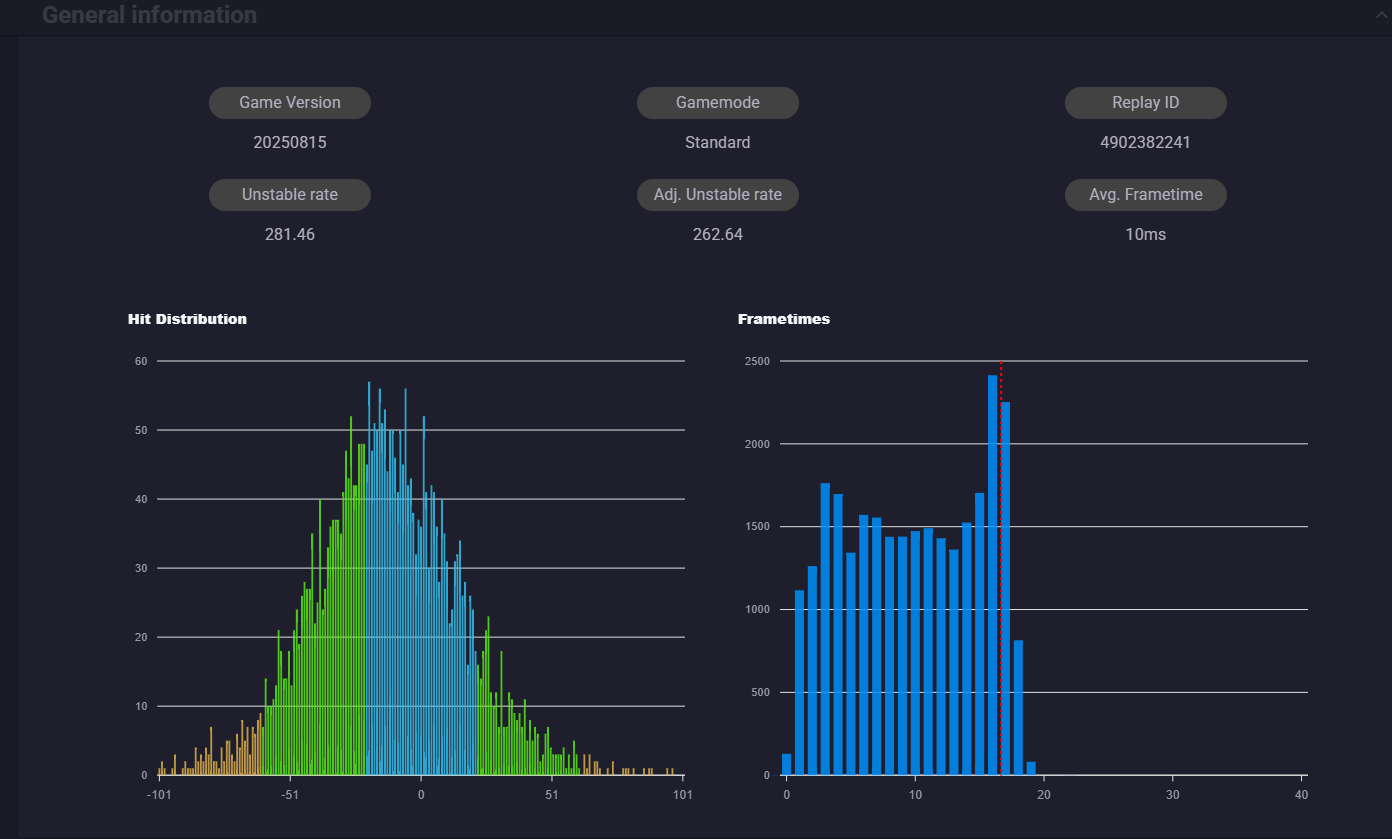Click the Hit Distribution chart title

(187, 319)
